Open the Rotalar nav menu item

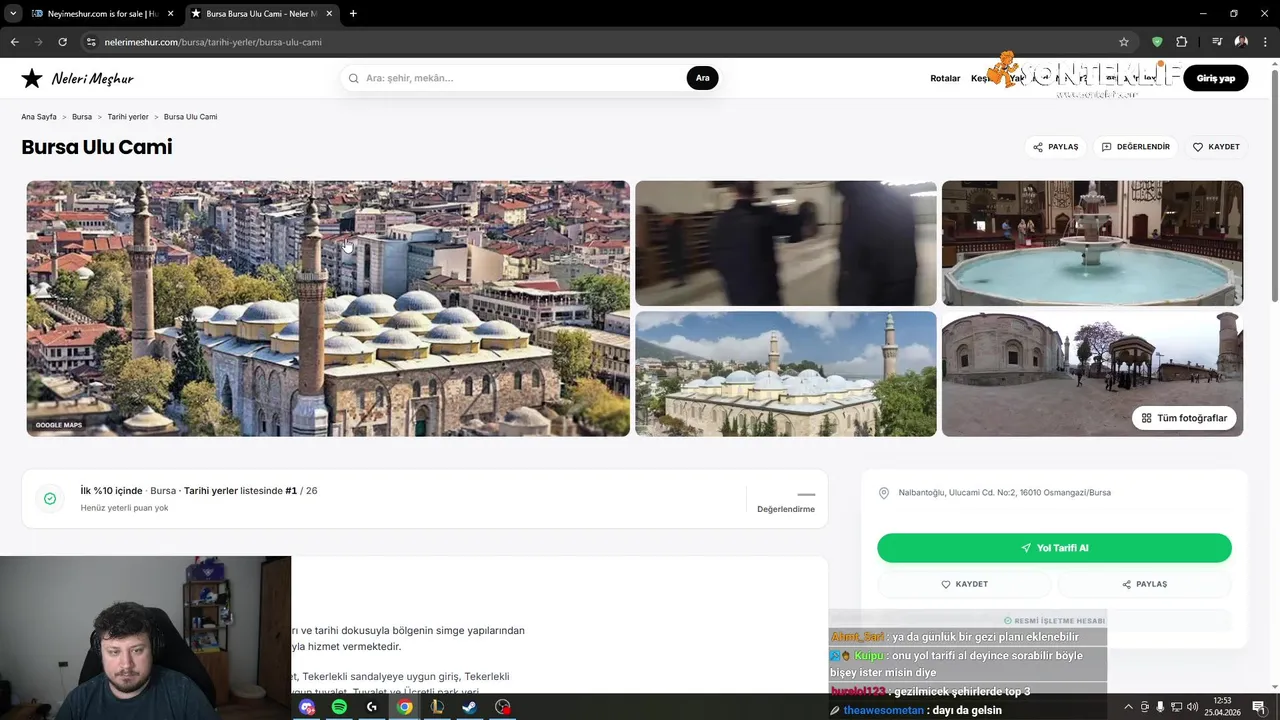(x=945, y=78)
